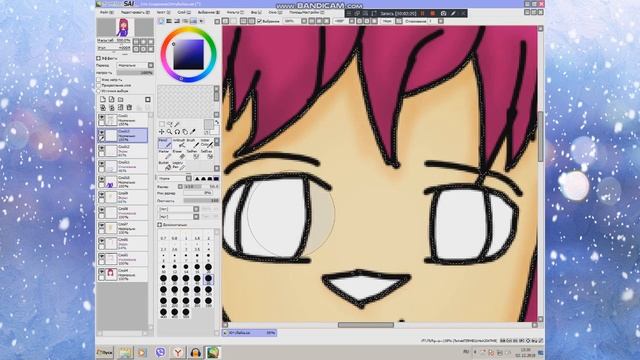Switch to the open document tab below canvas

click(x=250, y=333)
